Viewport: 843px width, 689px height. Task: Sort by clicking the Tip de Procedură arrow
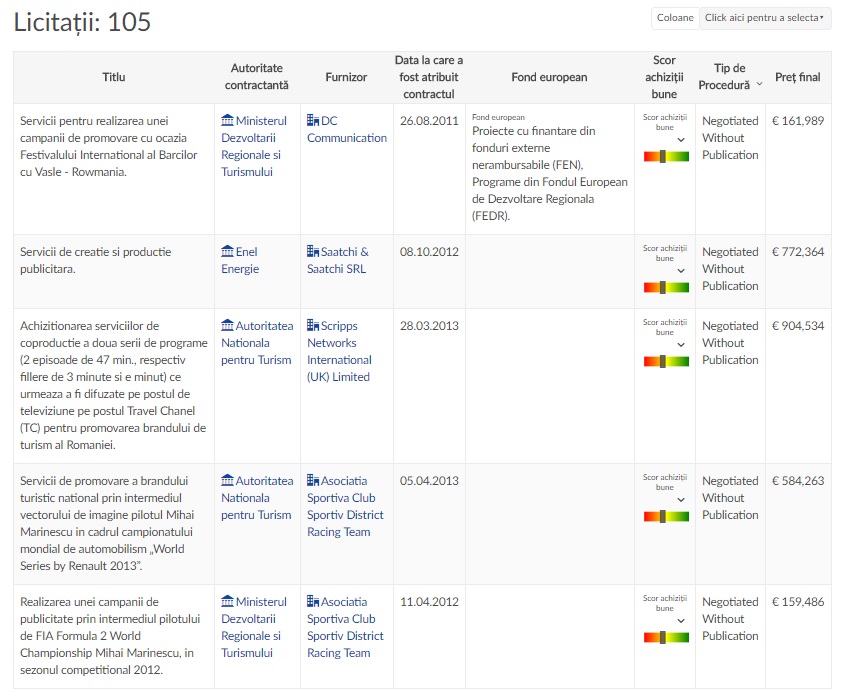click(759, 84)
